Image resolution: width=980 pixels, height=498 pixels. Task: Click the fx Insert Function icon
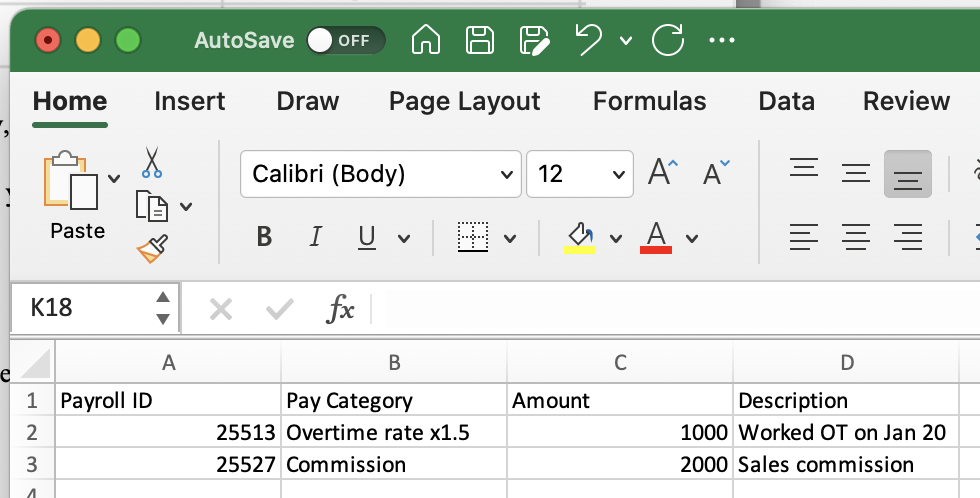point(339,309)
